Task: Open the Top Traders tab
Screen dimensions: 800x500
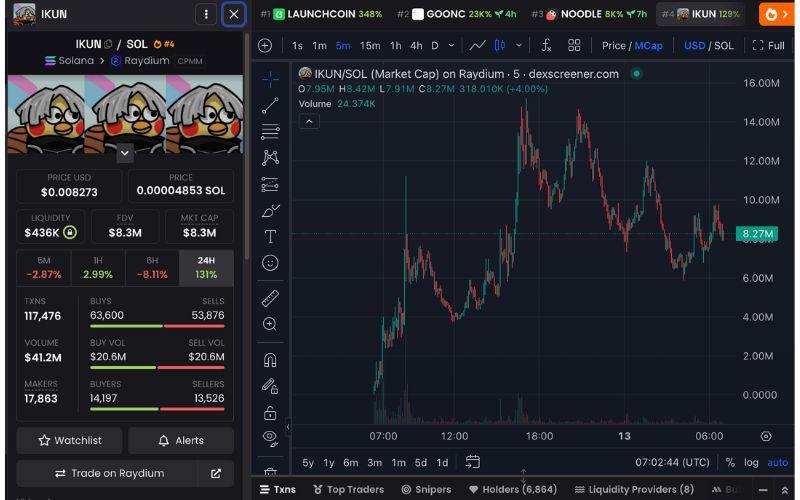Action: tap(348, 489)
